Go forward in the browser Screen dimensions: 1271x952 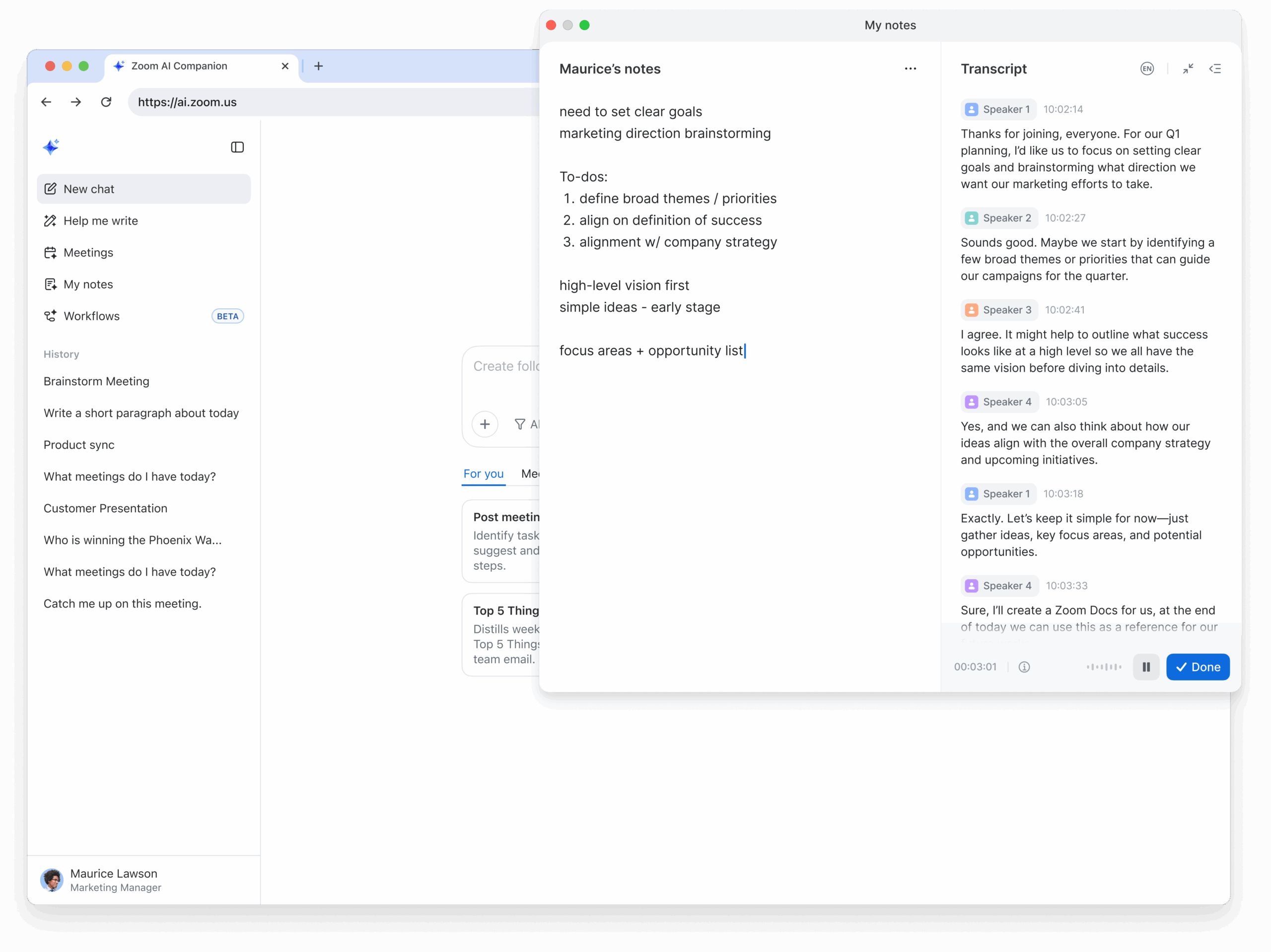pyautogui.click(x=76, y=102)
